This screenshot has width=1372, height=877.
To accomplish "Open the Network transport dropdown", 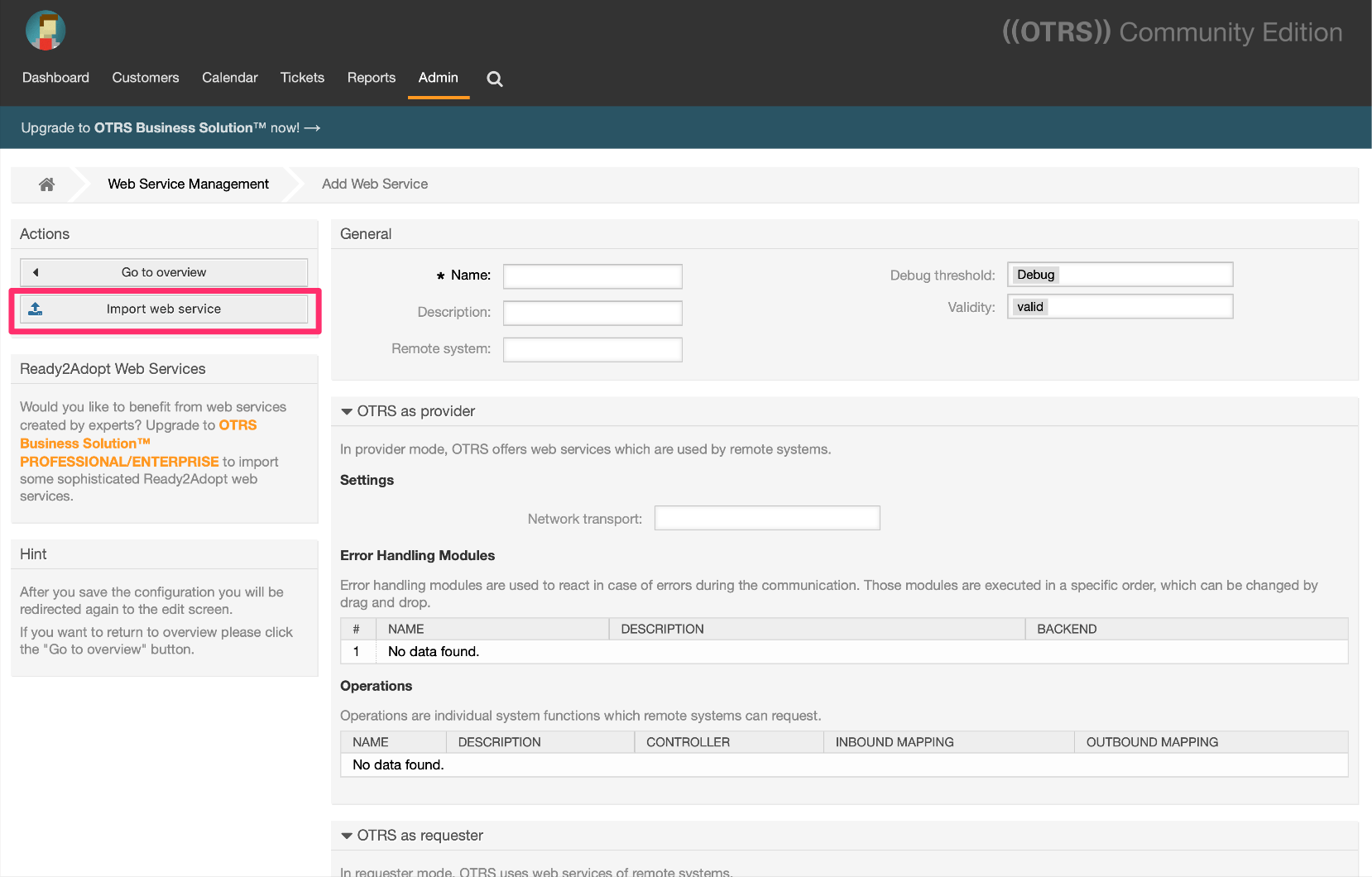I will (x=766, y=519).
